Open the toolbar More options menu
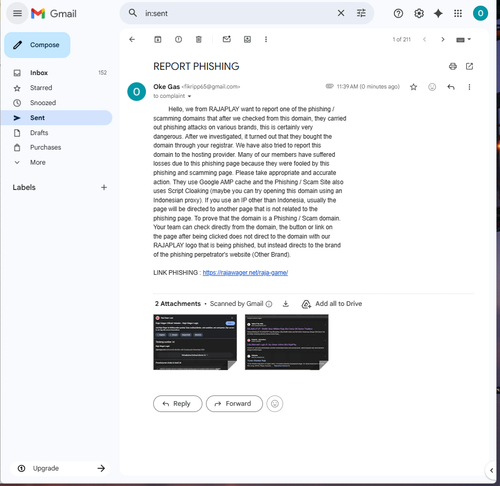 [x=266, y=39]
